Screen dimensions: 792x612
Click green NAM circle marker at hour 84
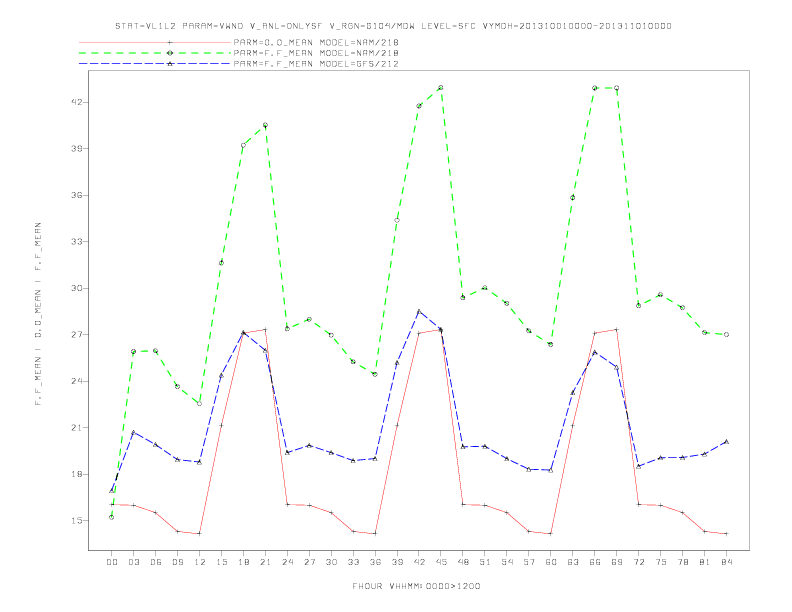pyautogui.click(x=726, y=335)
